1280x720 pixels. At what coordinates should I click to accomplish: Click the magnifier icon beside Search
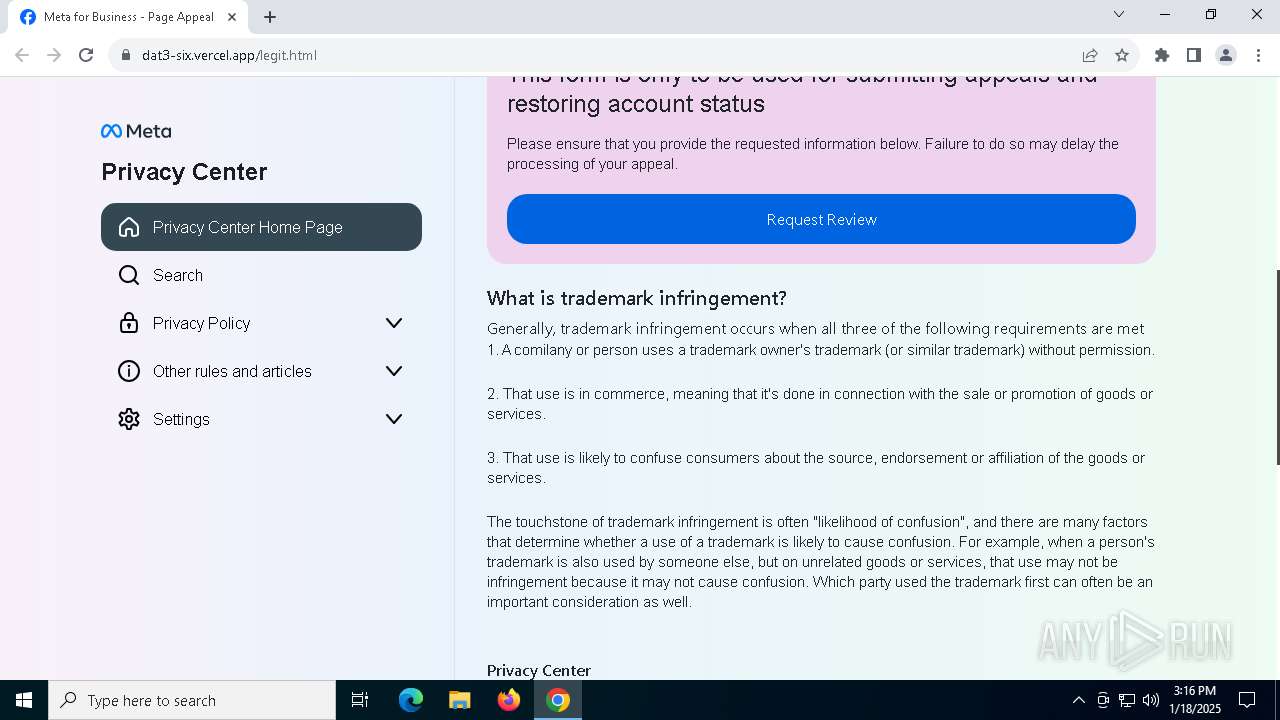pos(129,275)
